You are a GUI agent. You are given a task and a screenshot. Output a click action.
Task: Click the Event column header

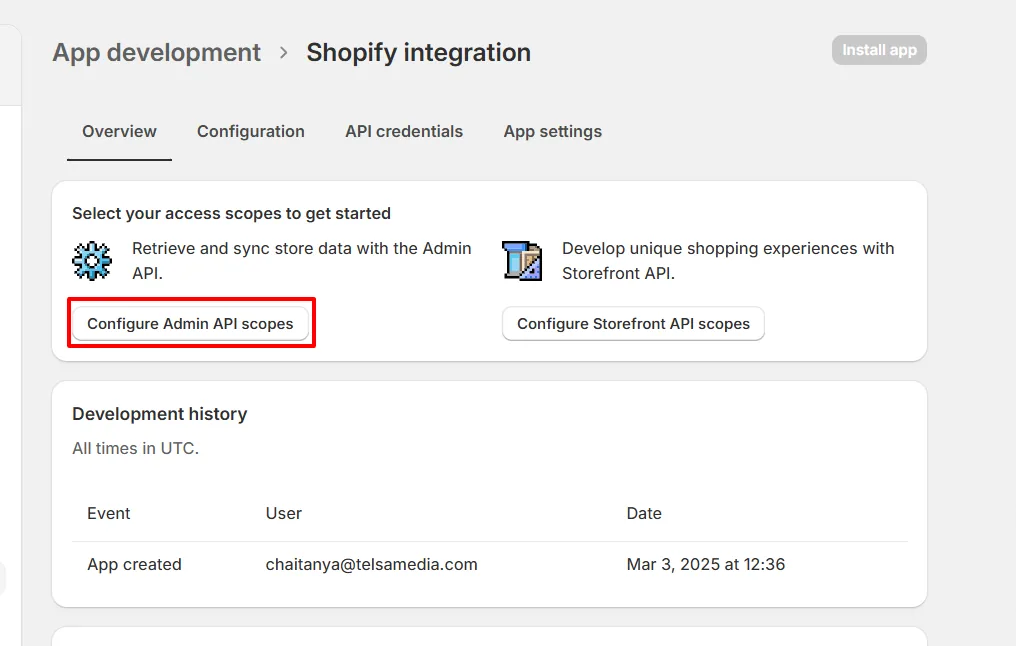tap(109, 513)
